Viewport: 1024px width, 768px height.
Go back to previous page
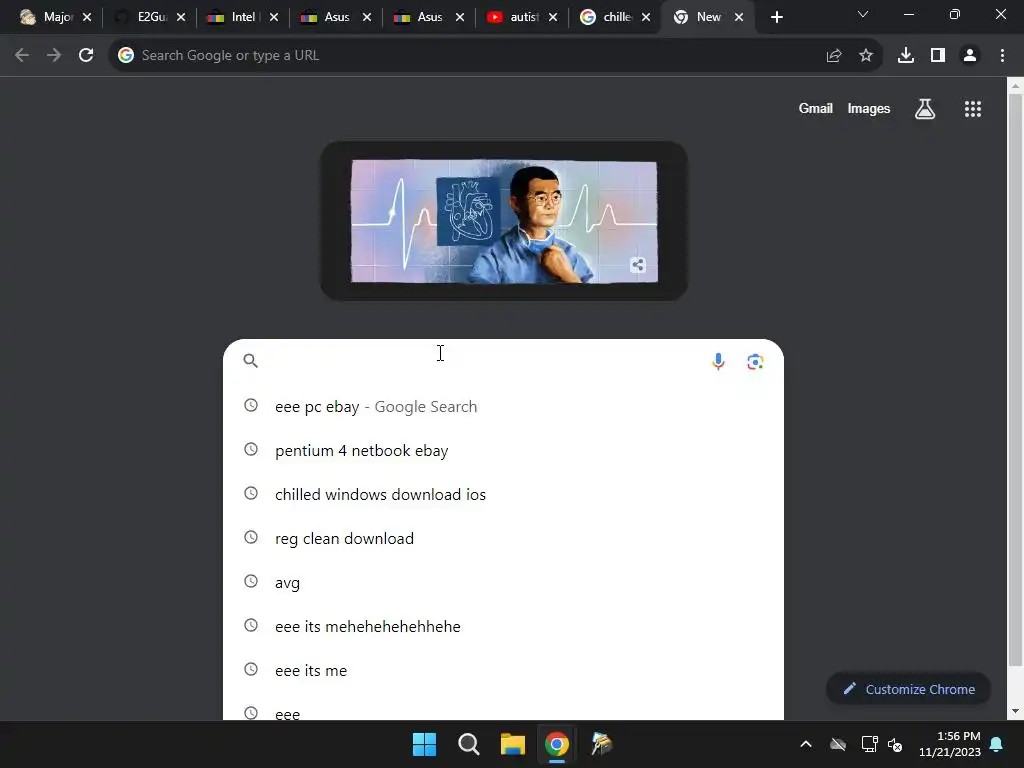pyautogui.click(x=22, y=56)
